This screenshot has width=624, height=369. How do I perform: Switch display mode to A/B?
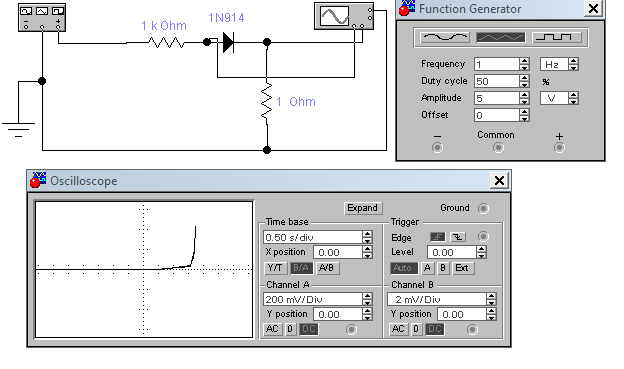click(327, 268)
